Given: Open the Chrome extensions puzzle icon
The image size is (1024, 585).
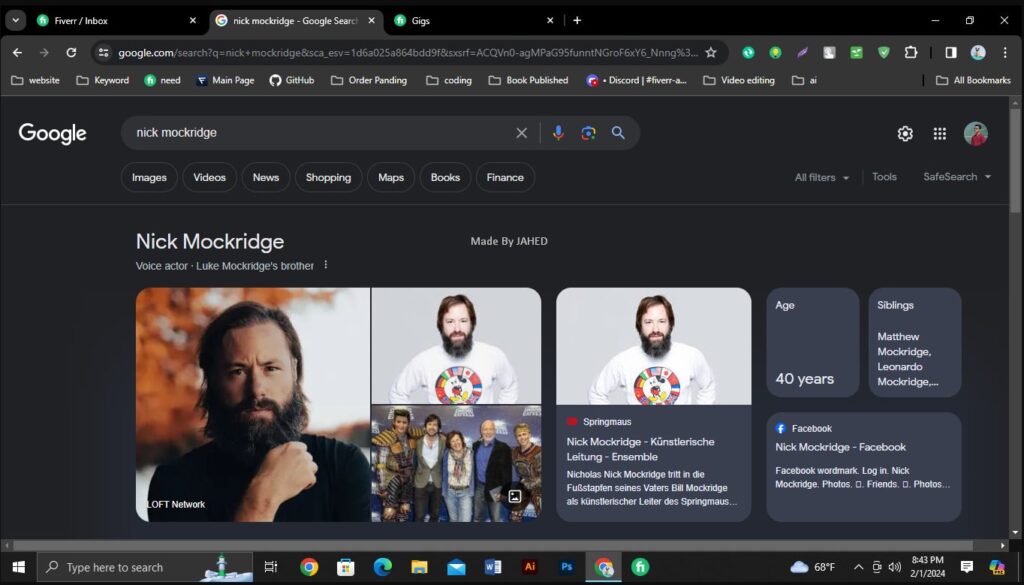Looking at the screenshot, I should [911, 53].
